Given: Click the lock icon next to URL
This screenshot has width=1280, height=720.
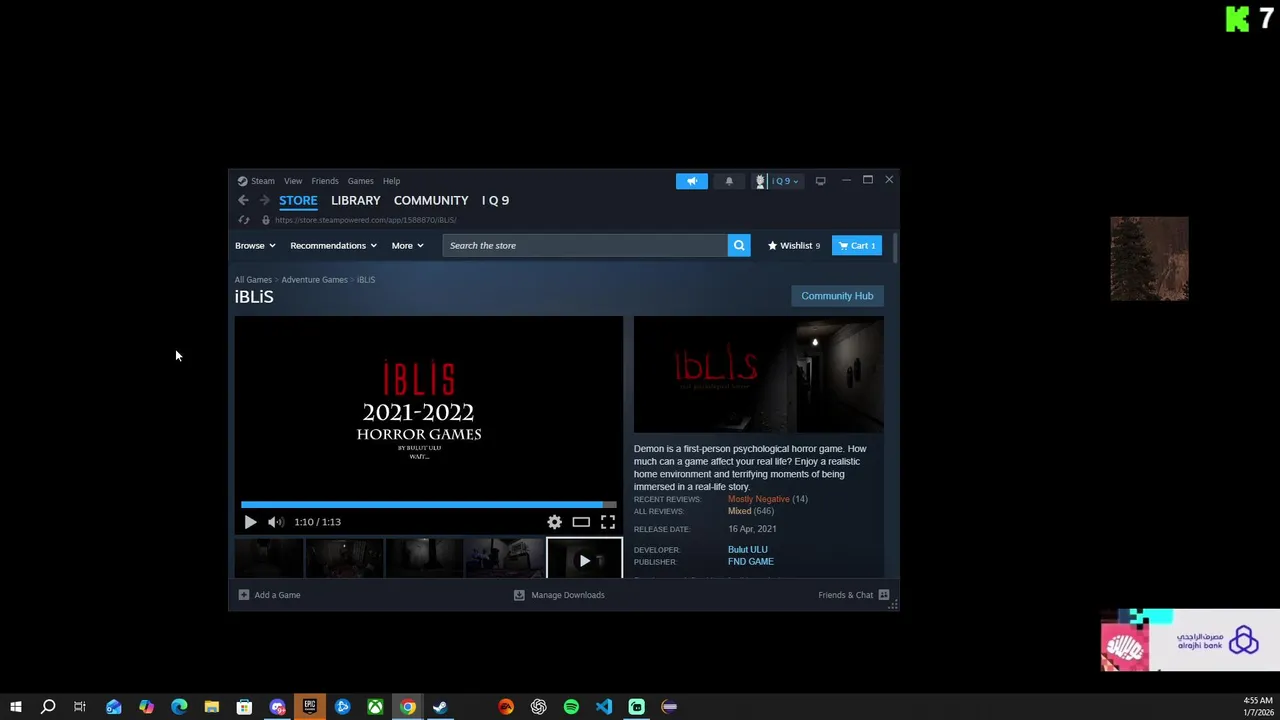Looking at the screenshot, I should click(265, 220).
